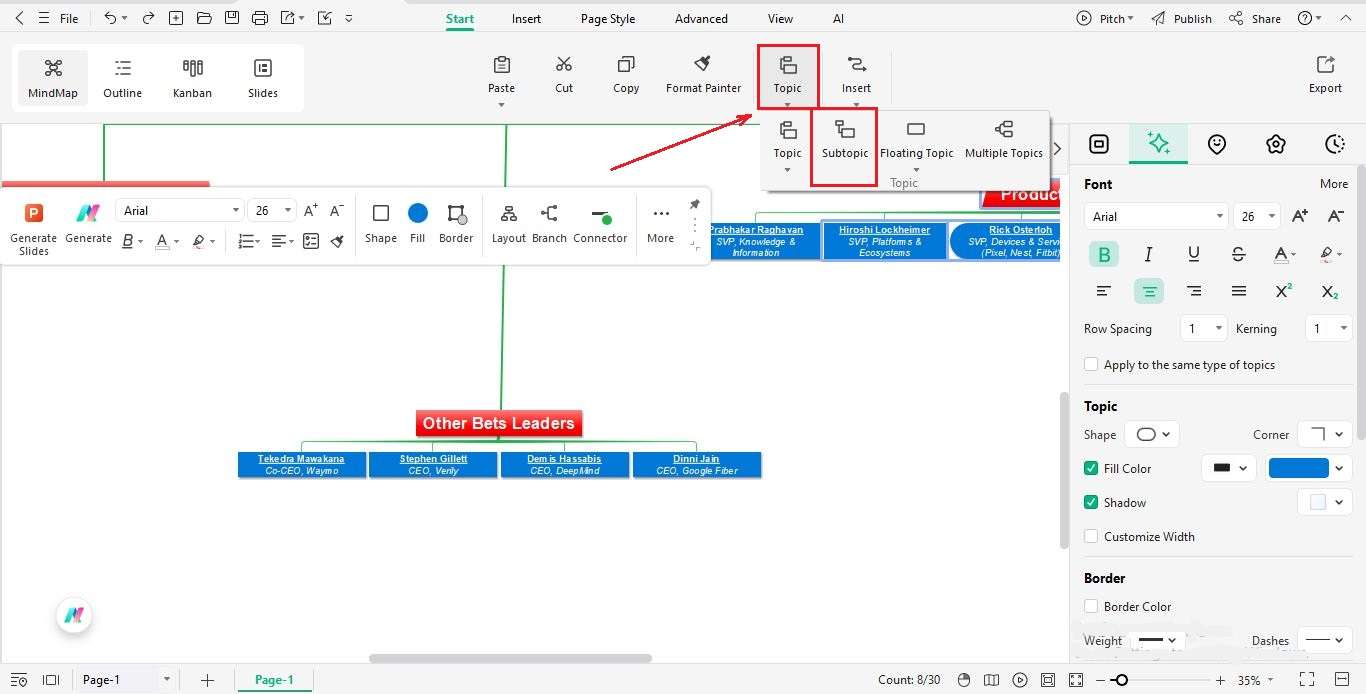Click the Export icon
This screenshot has width=1366, height=694.
[x=1325, y=65]
